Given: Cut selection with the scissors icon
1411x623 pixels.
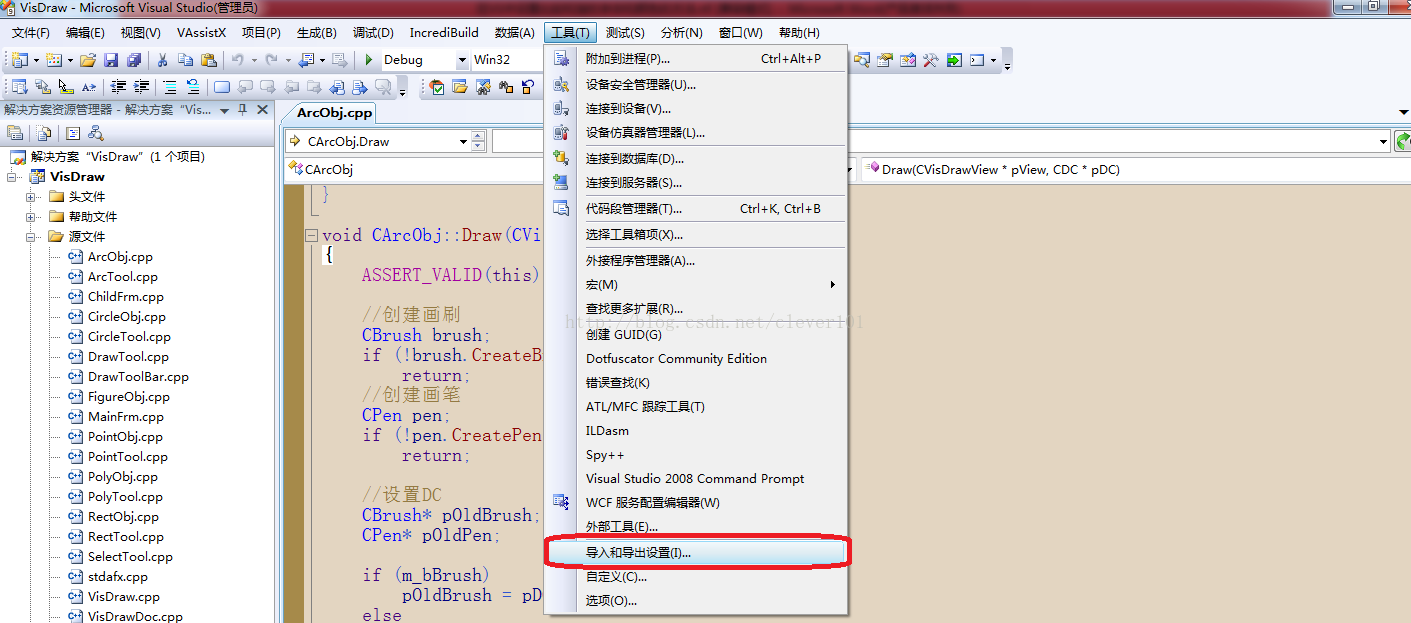Looking at the screenshot, I should point(162,60).
